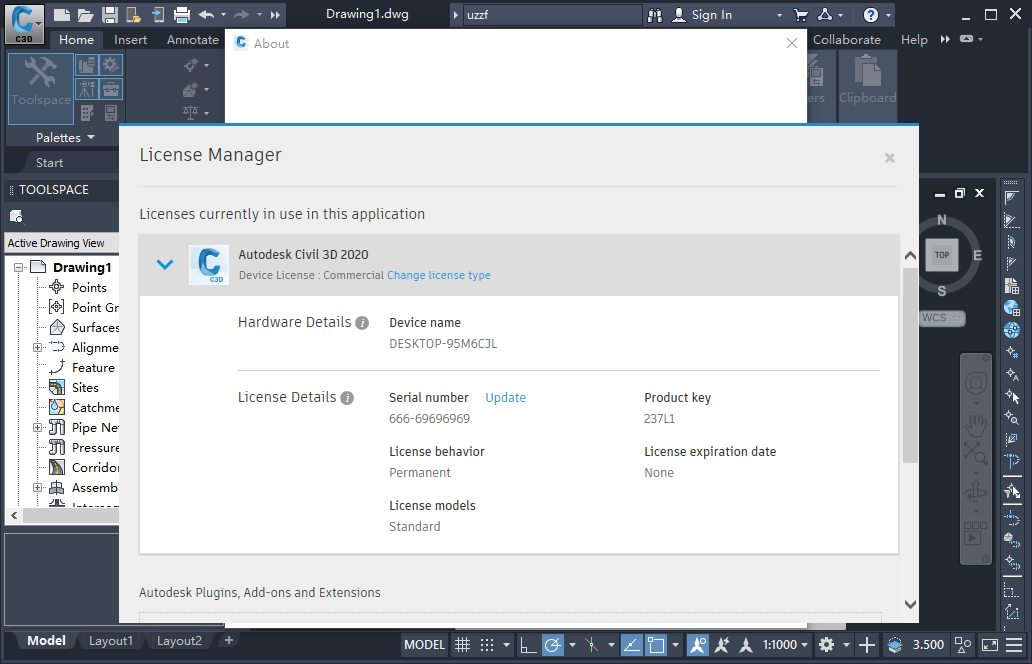The width and height of the screenshot is (1032, 664).
Task: Click the annotation monitor plus icon
Action: click(x=867, y=645)
